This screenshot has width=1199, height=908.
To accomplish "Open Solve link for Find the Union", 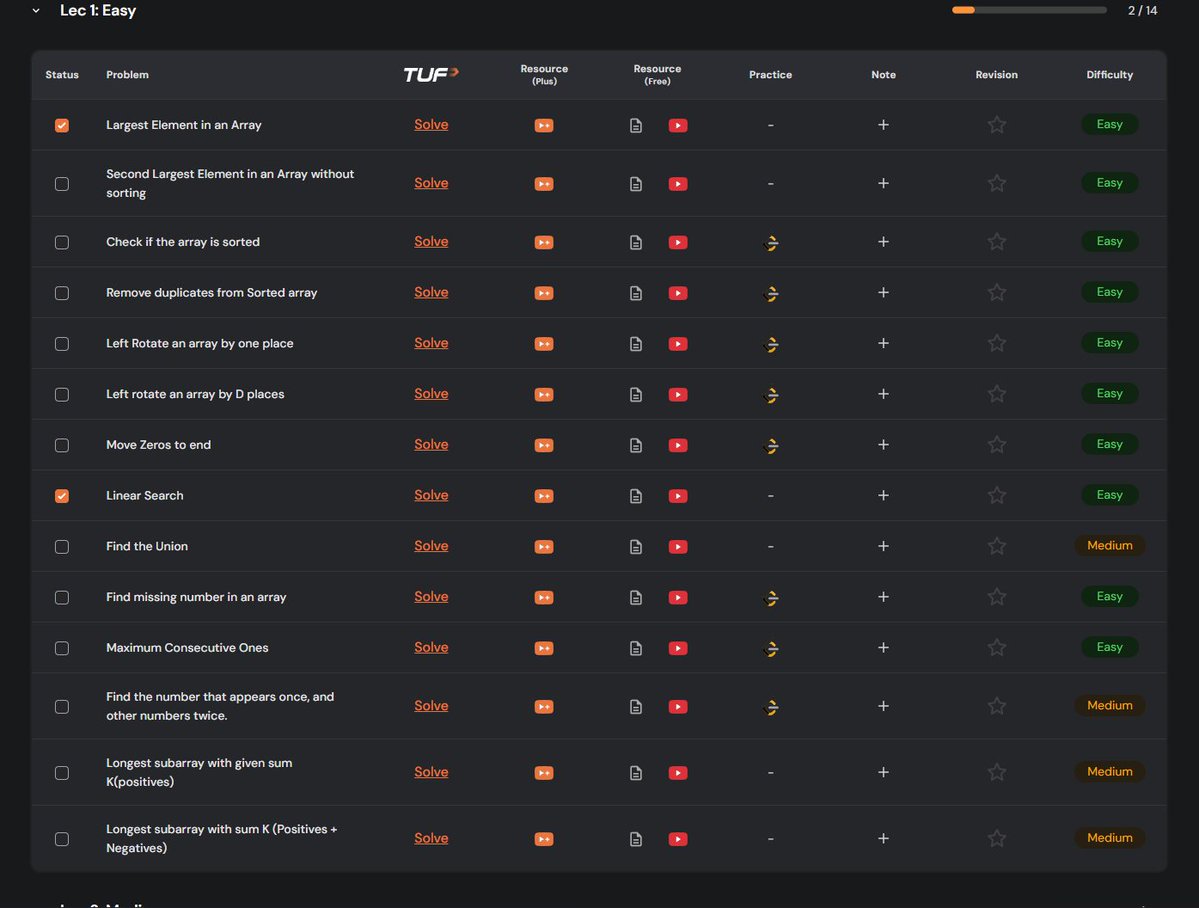I will tap(431, 545).
